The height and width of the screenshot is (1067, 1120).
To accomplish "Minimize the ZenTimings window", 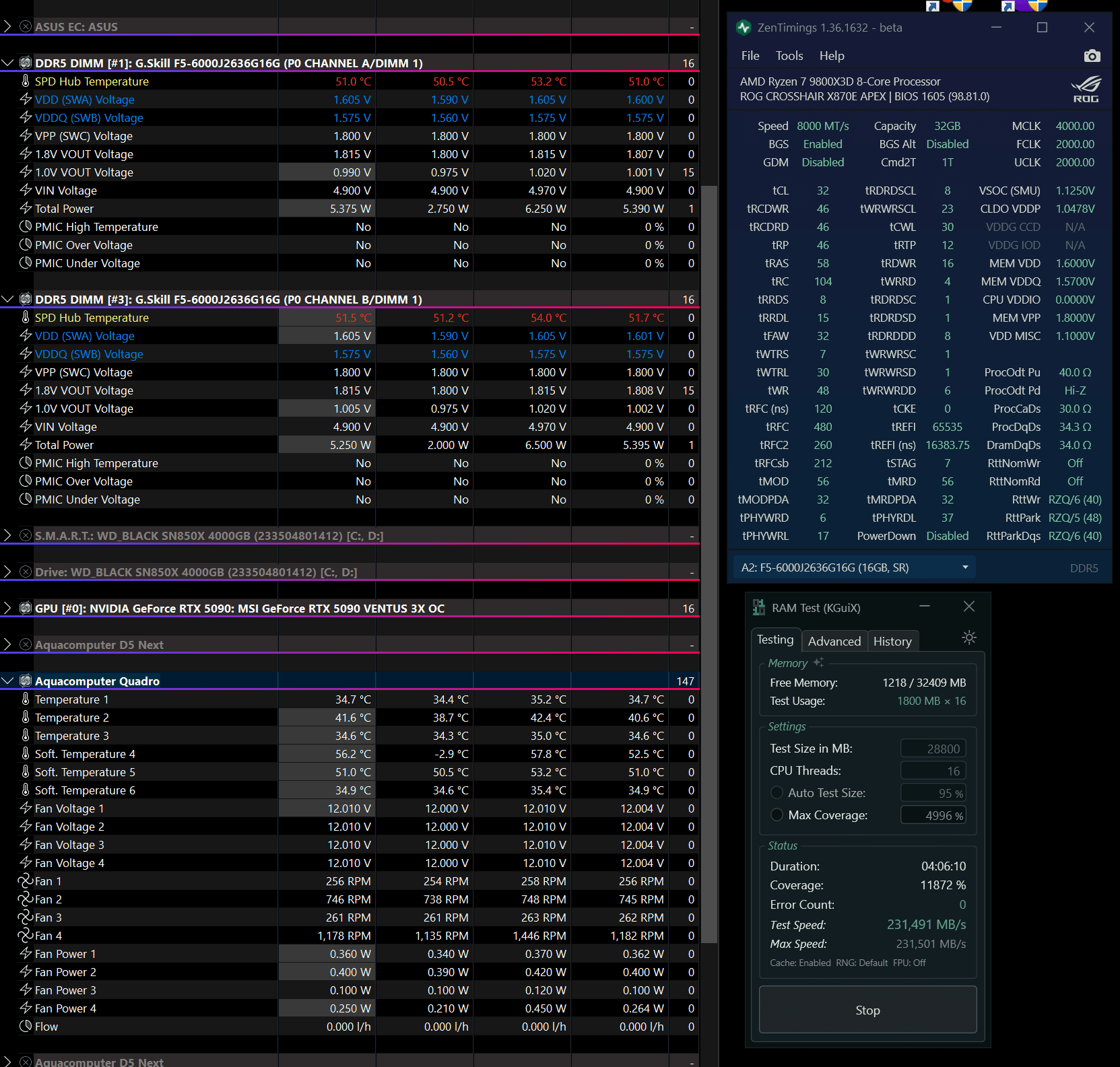I will pos(996,28).
